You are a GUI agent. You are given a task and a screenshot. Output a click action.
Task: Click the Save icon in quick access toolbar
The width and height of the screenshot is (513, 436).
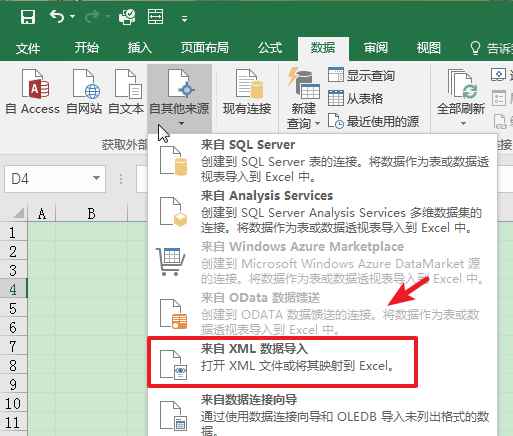tap(28, 17)
